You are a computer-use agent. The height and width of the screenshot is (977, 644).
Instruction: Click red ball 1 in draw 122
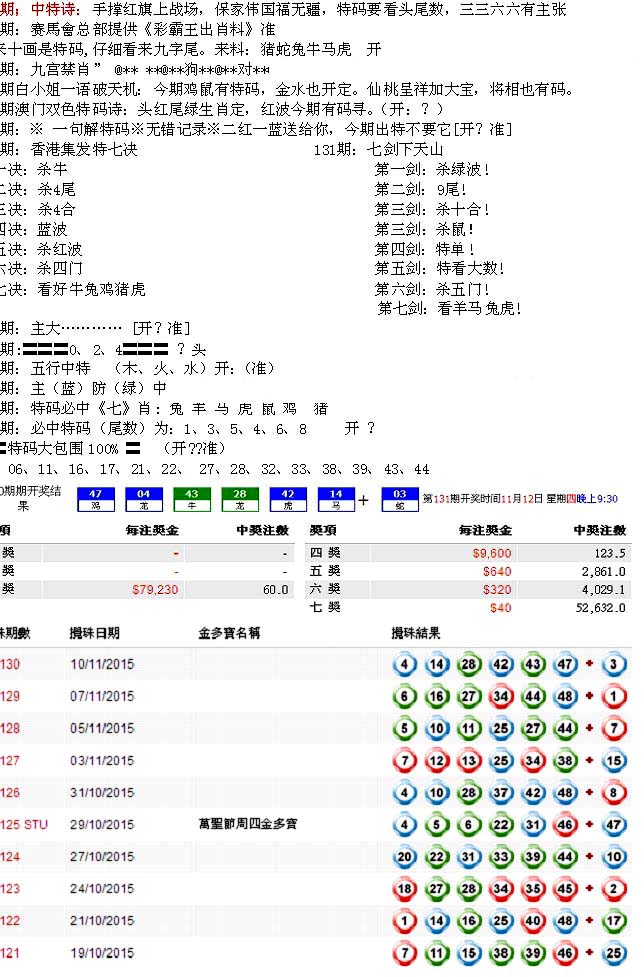tap(404, 920)
